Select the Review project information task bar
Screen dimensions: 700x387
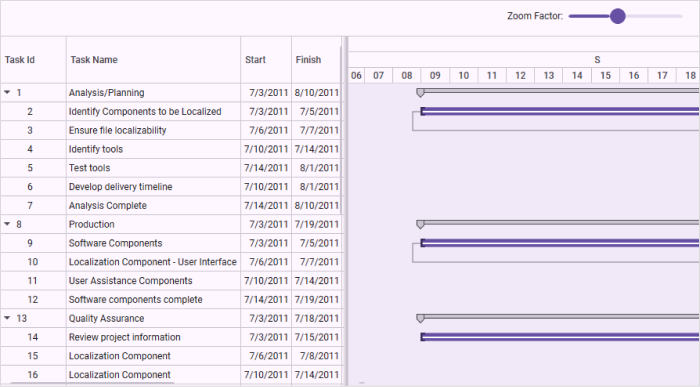560,337
